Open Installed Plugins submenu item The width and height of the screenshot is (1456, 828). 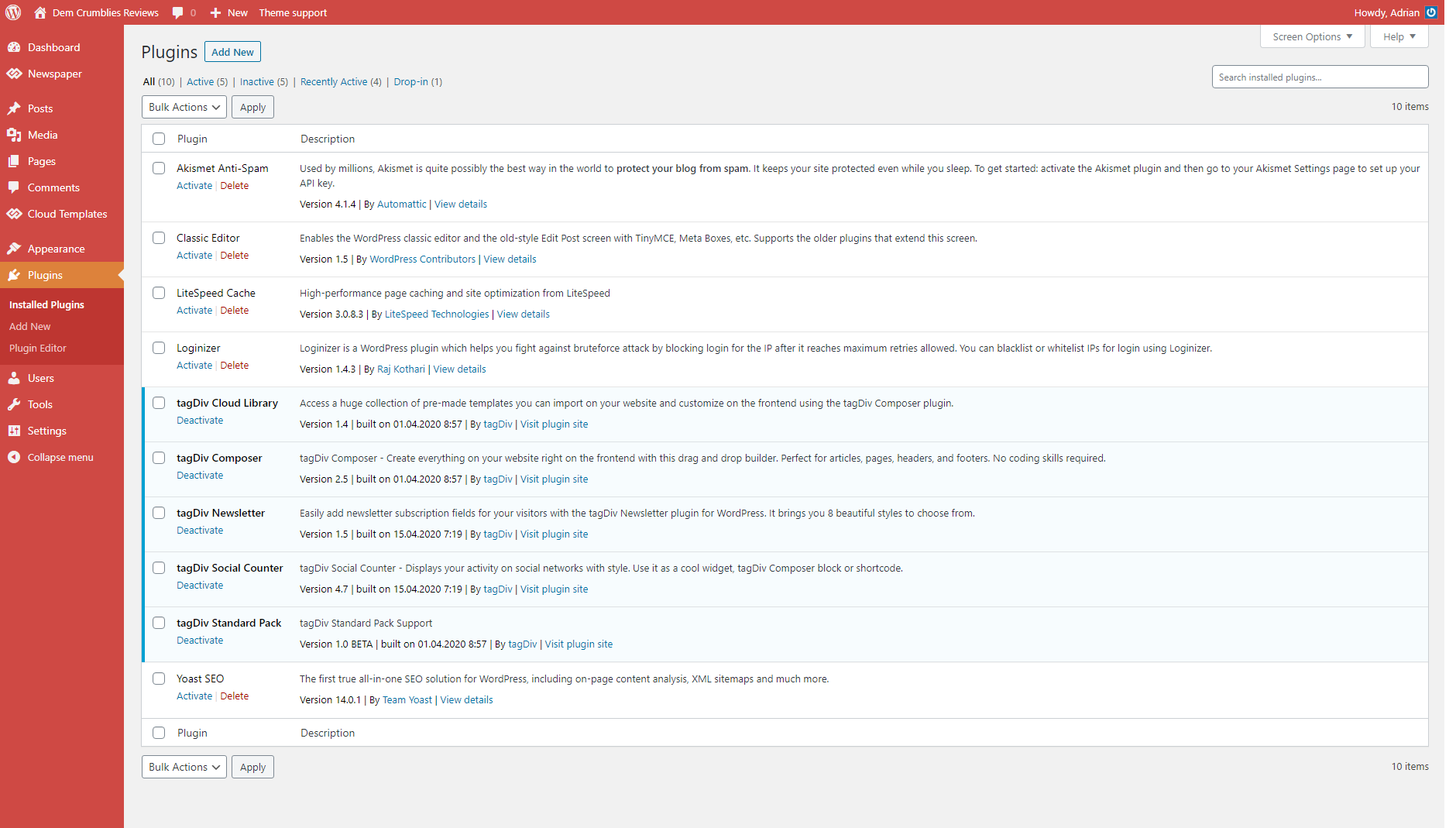pos(46,304)
